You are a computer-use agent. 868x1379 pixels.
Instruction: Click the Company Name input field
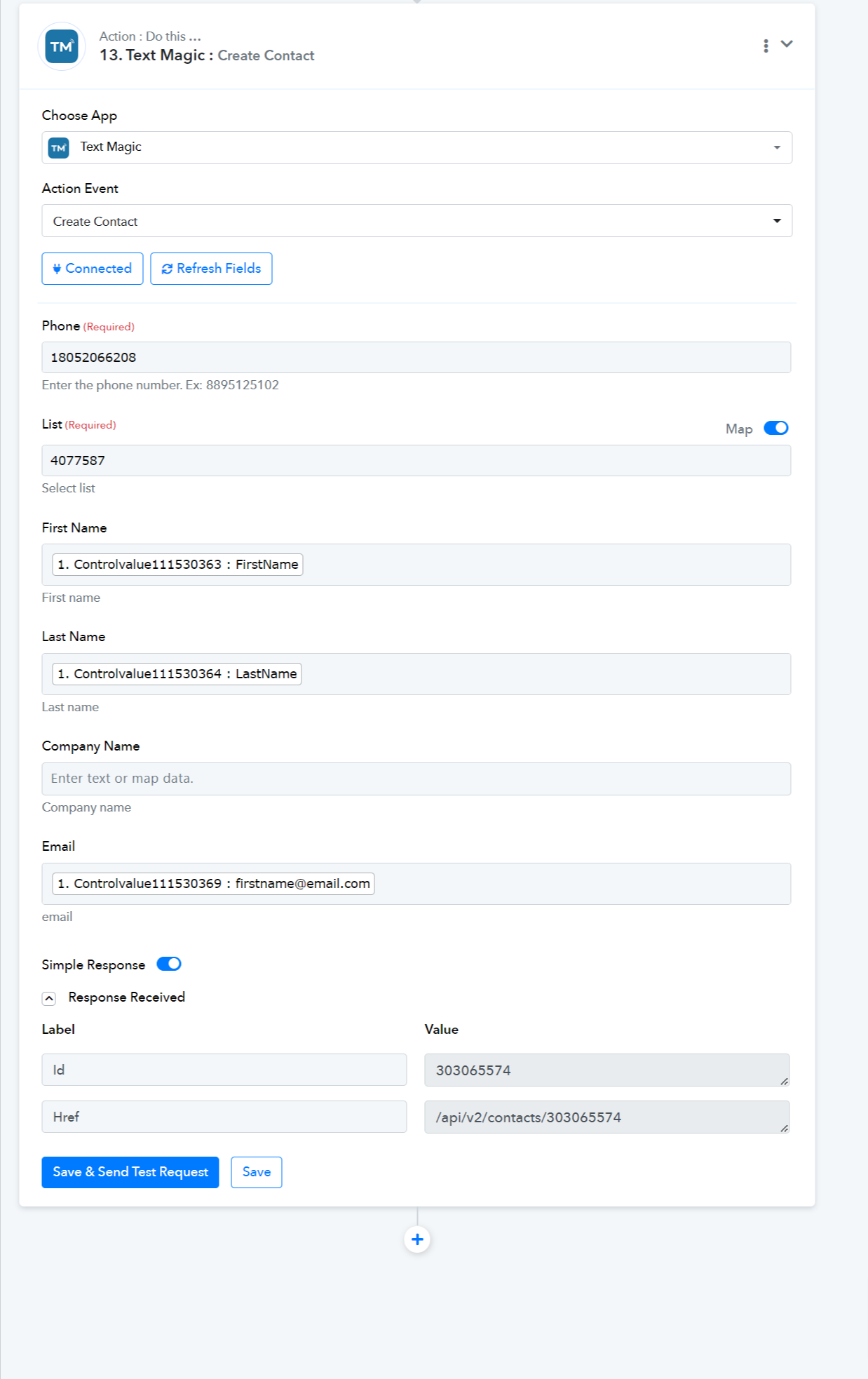pos(416,779)
